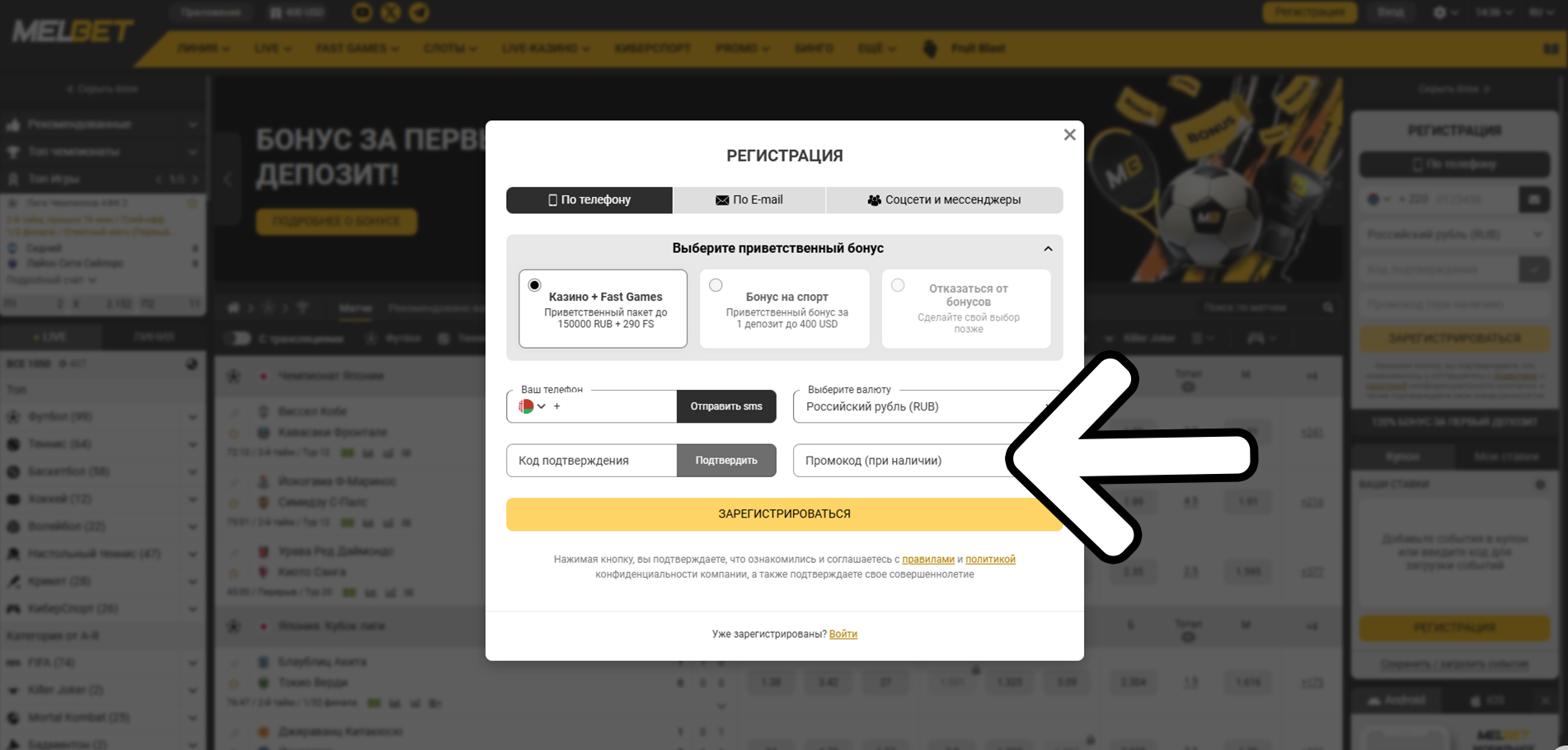
Task: Select Отказаться от бонусов radio button
Action: [898, 285]
